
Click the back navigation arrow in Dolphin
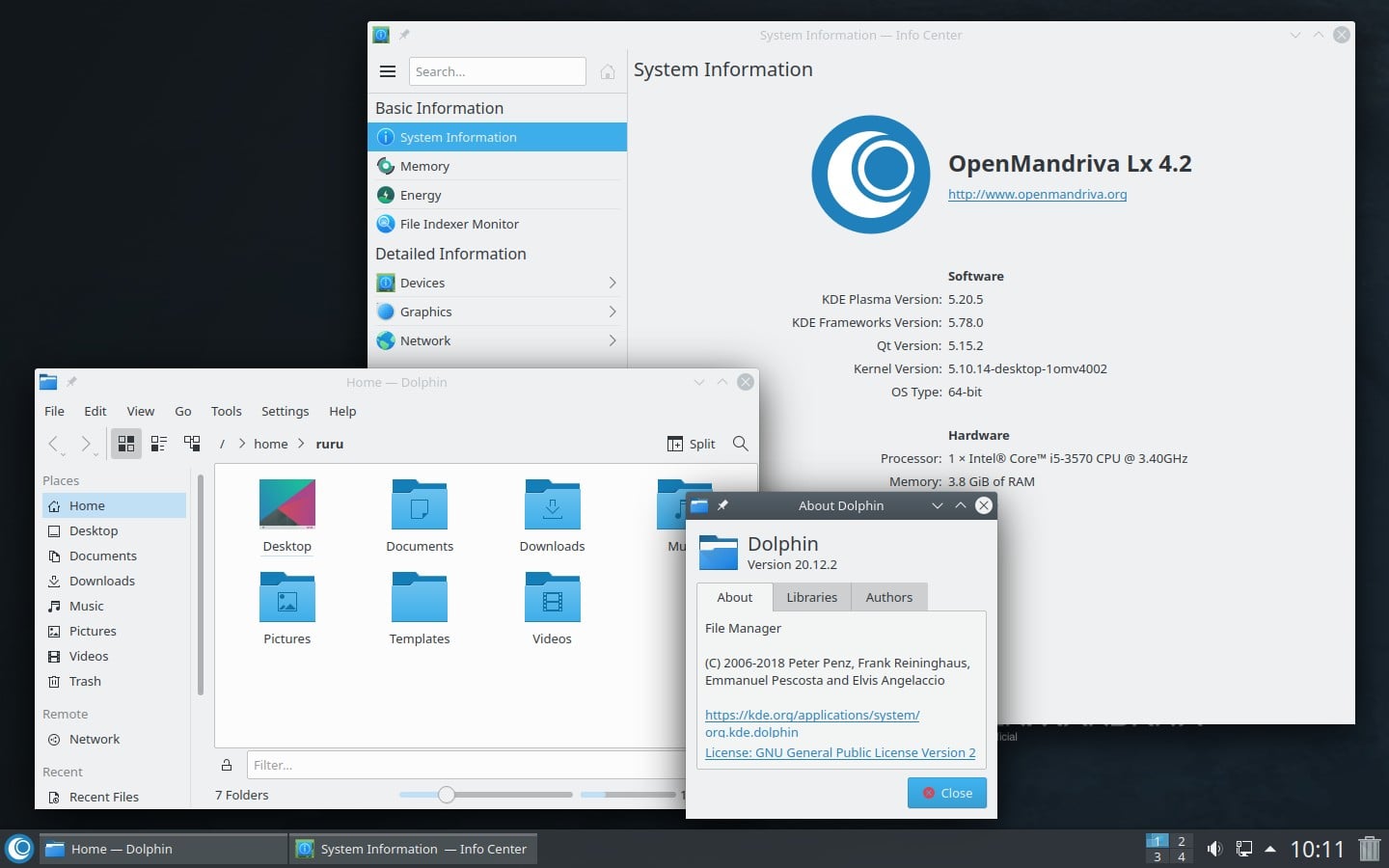coord(54,444)
